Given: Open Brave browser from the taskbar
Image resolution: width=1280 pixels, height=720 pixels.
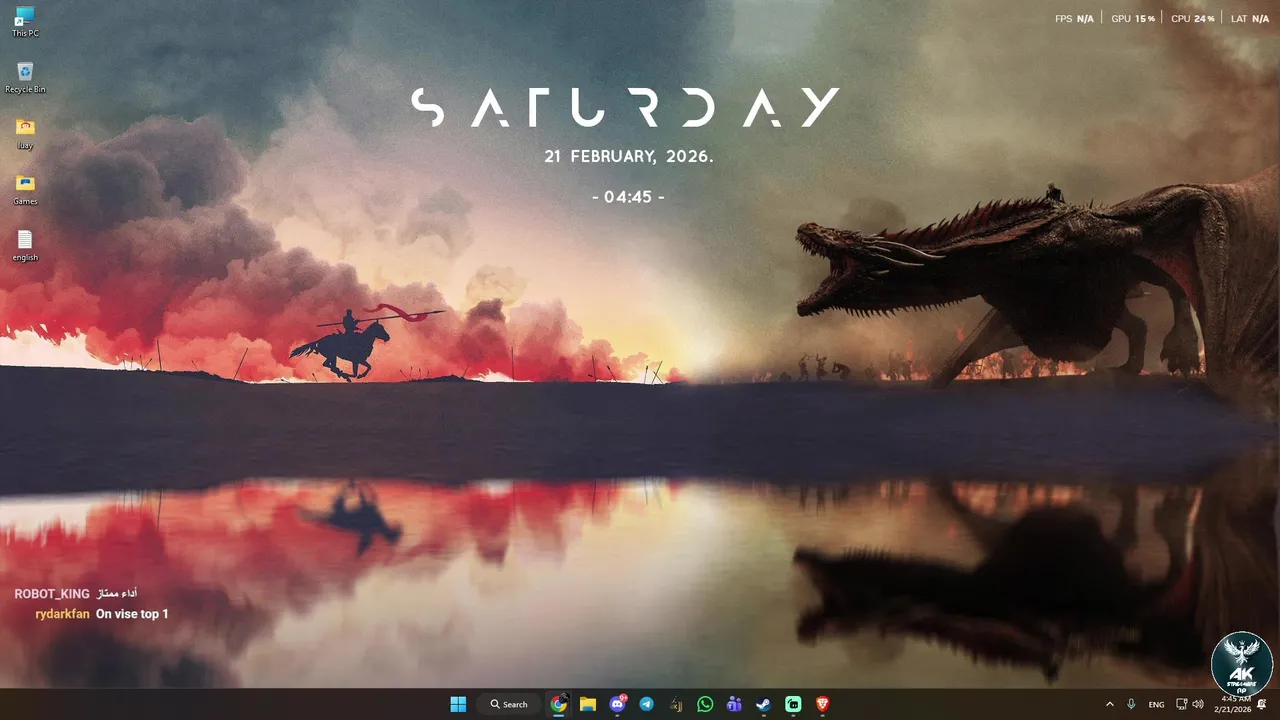Looking at the screenshot, I should coord(822,704).
